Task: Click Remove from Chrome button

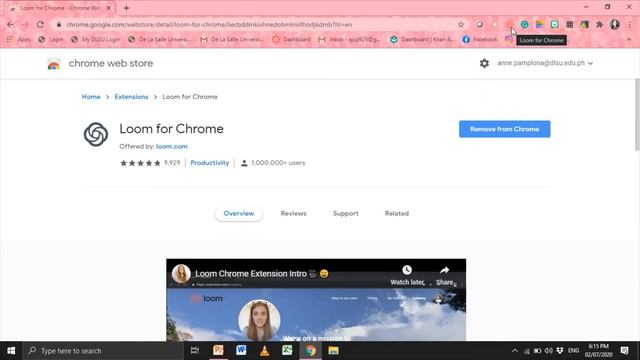Action: [504, 129]
